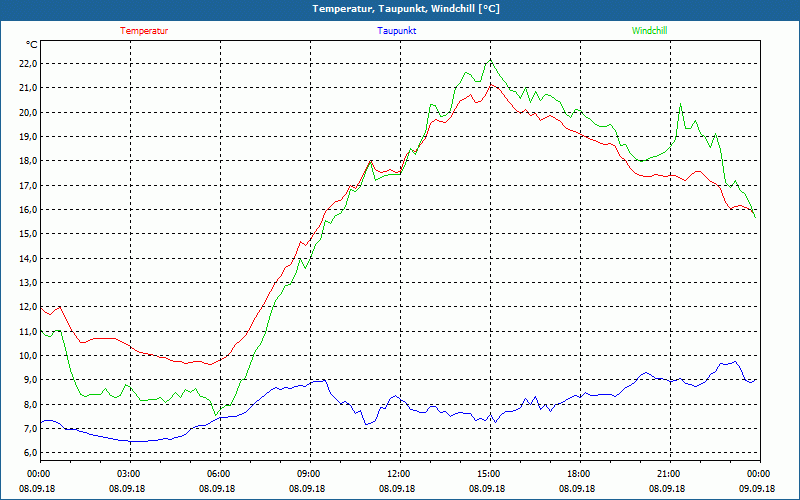The width and height of the screenshot is (800, 500).
Task: Click the green Windchill peak at 15:00
Action: (490, 60)
